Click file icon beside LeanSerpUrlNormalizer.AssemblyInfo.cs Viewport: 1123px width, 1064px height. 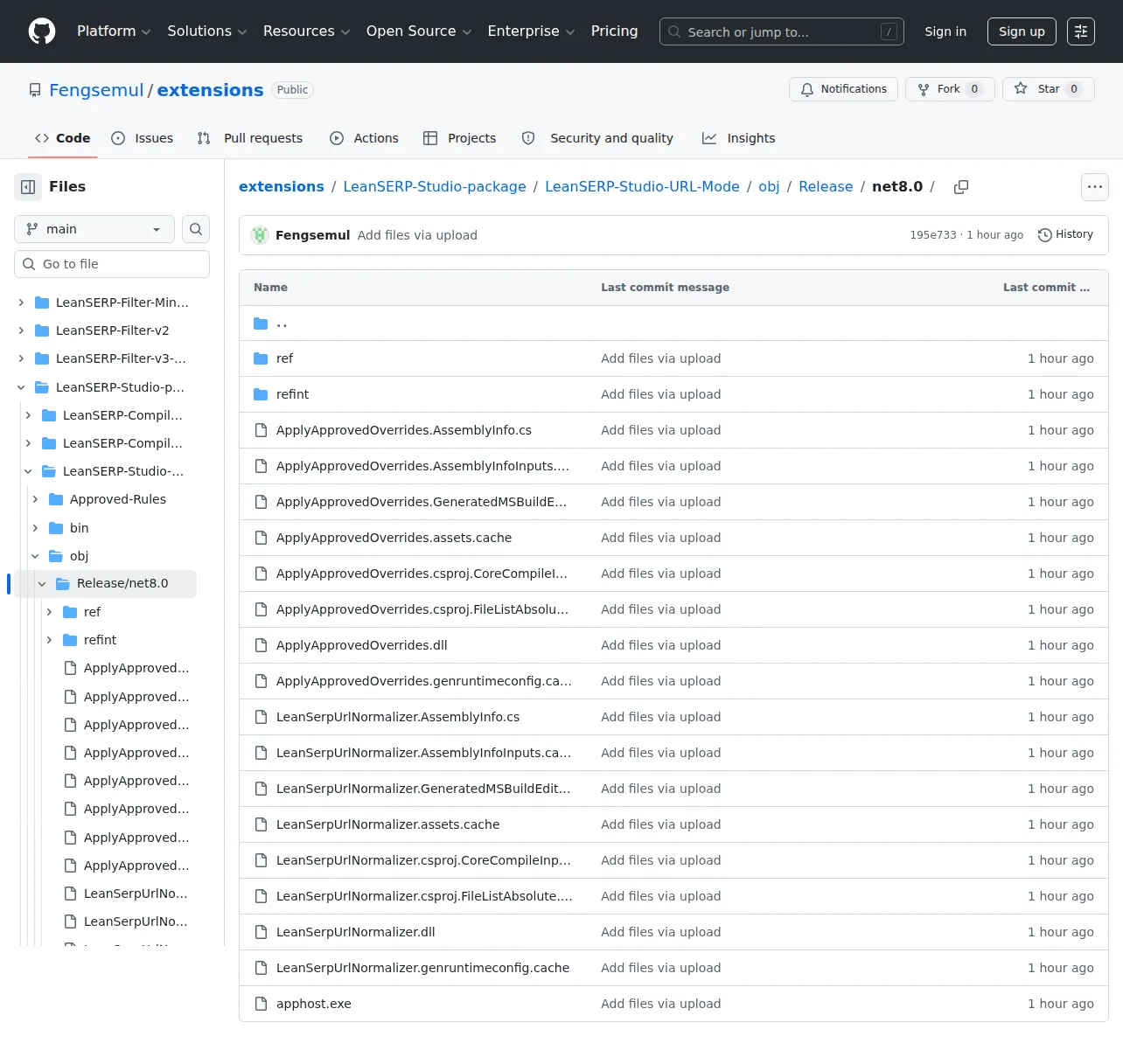click(261, 717)
